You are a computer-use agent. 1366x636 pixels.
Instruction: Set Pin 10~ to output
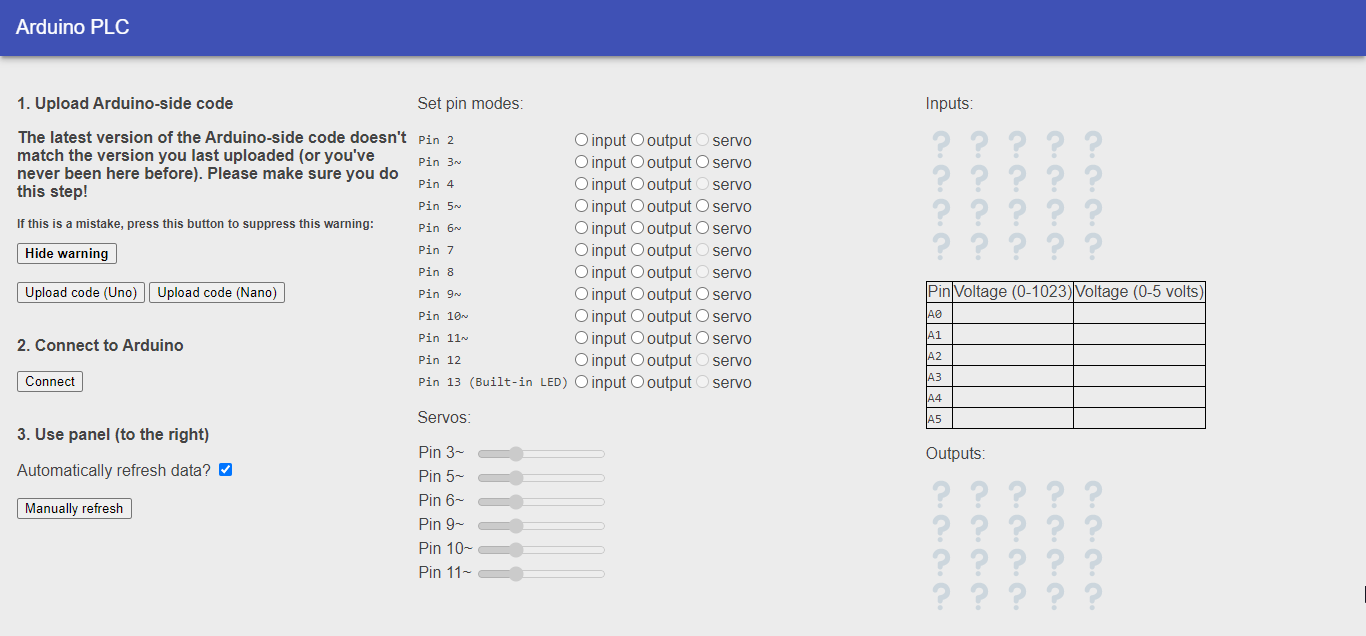(x=637, y=316)
